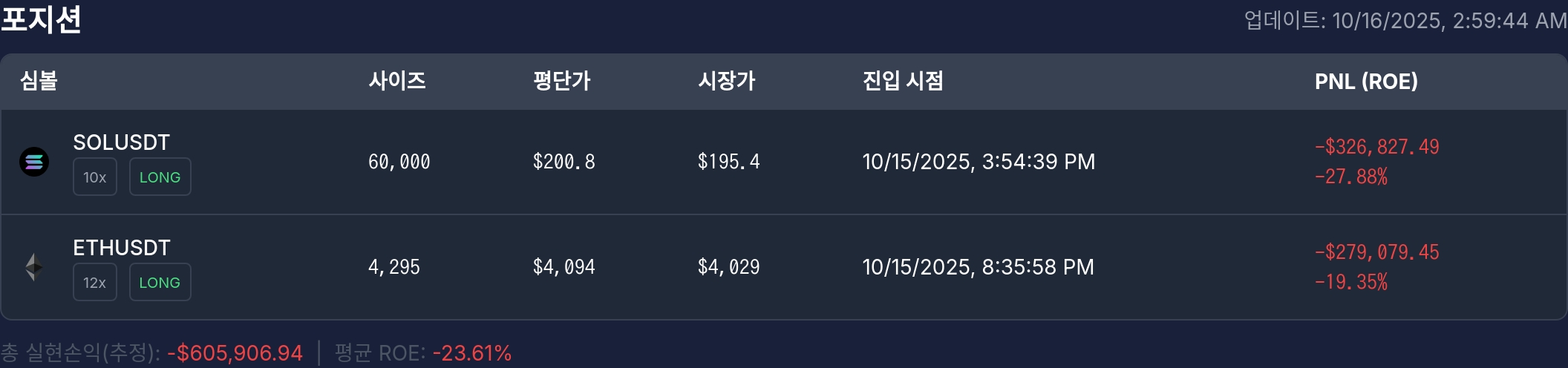Click the LONG badge on SOLUSDT
Viewport: 1568px width, 368px height.
coord(160,177)
